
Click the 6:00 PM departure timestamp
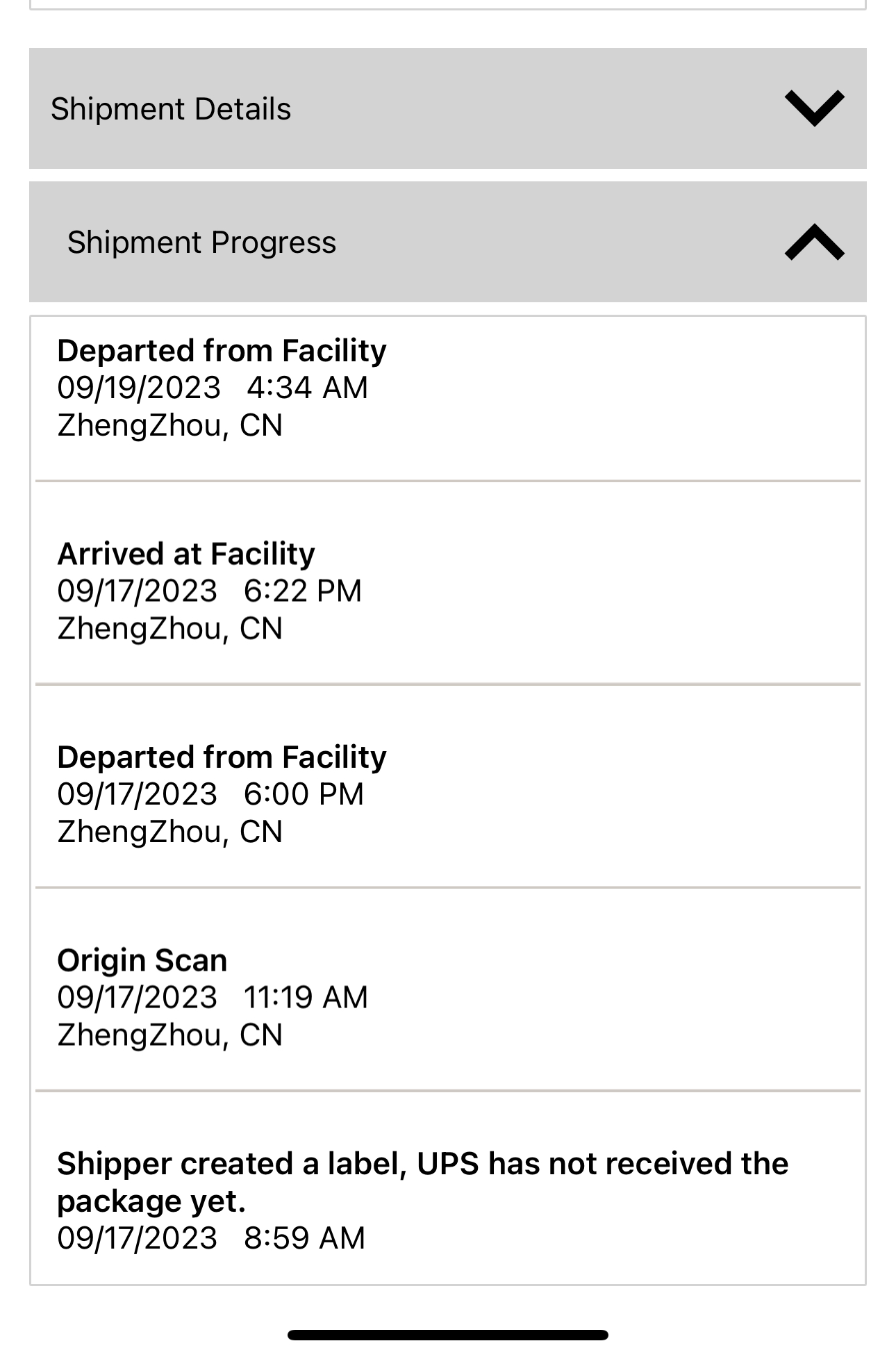(304, 794)
